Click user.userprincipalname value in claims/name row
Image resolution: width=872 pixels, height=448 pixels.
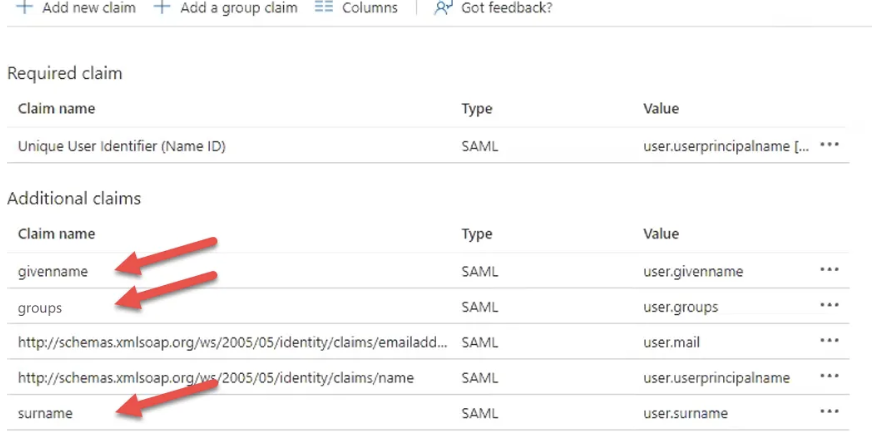point(717,378)
